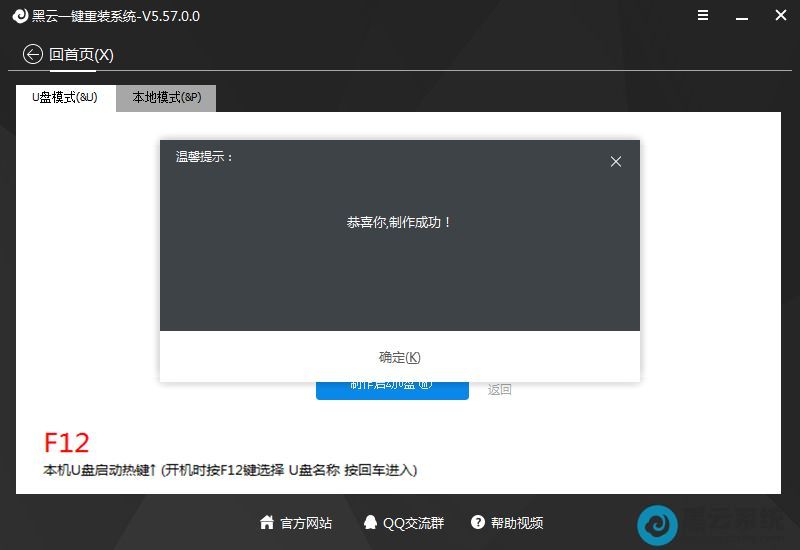Viewport: 800px width, 550px height.
Task: Click the 黑云 app logo in title bar
Action: (x=19, y=16)
